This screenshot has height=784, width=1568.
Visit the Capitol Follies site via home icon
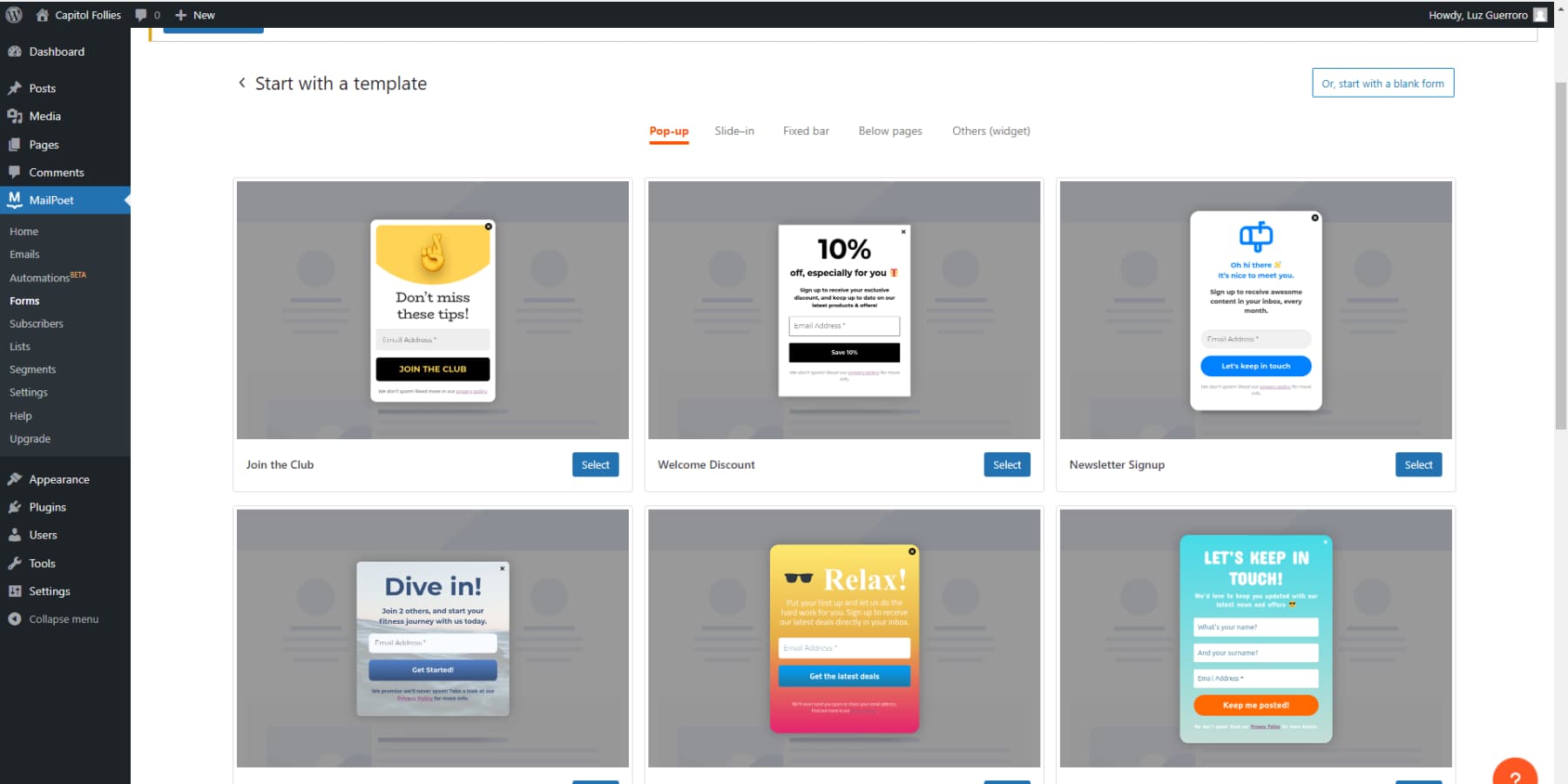[x=42, y=14]
